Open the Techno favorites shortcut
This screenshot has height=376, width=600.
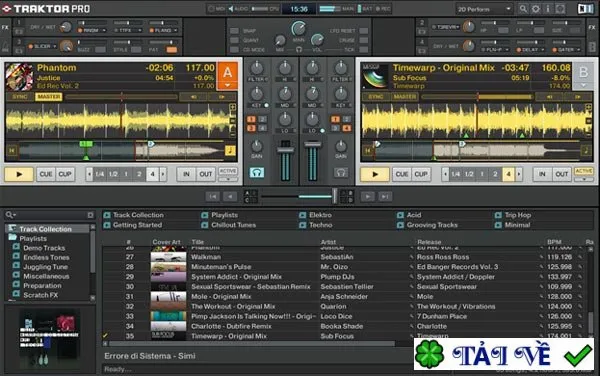[x=321, y=225]
